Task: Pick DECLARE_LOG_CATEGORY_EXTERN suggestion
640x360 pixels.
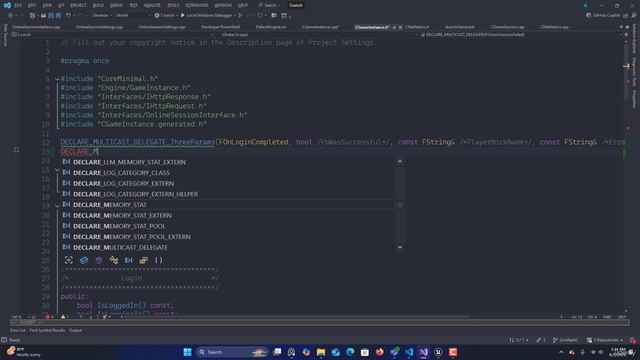Action: [228, 183]
